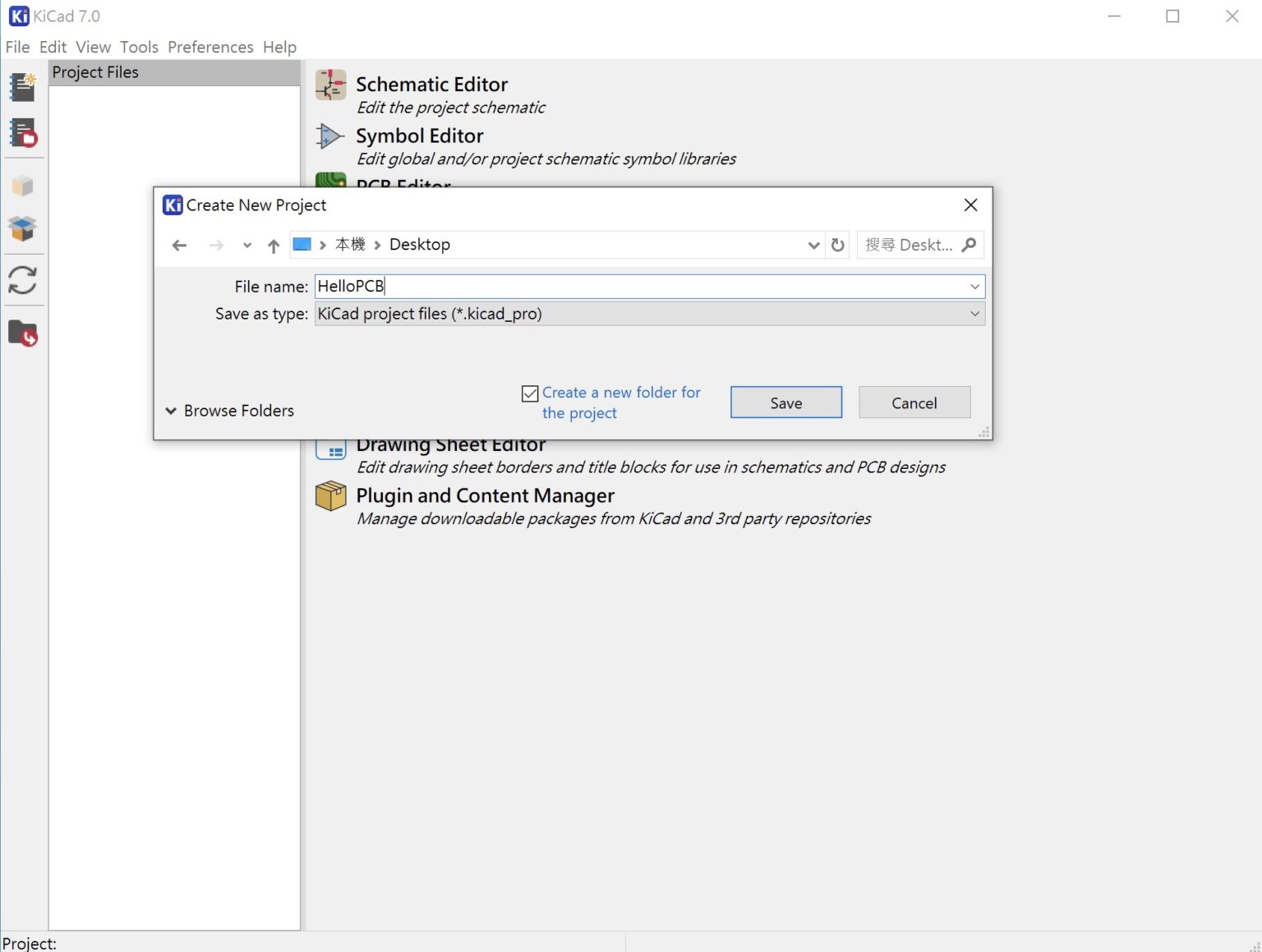Go back using the dialog's back arrow
The image size is (1262, 952).
(x=179, y=245)
